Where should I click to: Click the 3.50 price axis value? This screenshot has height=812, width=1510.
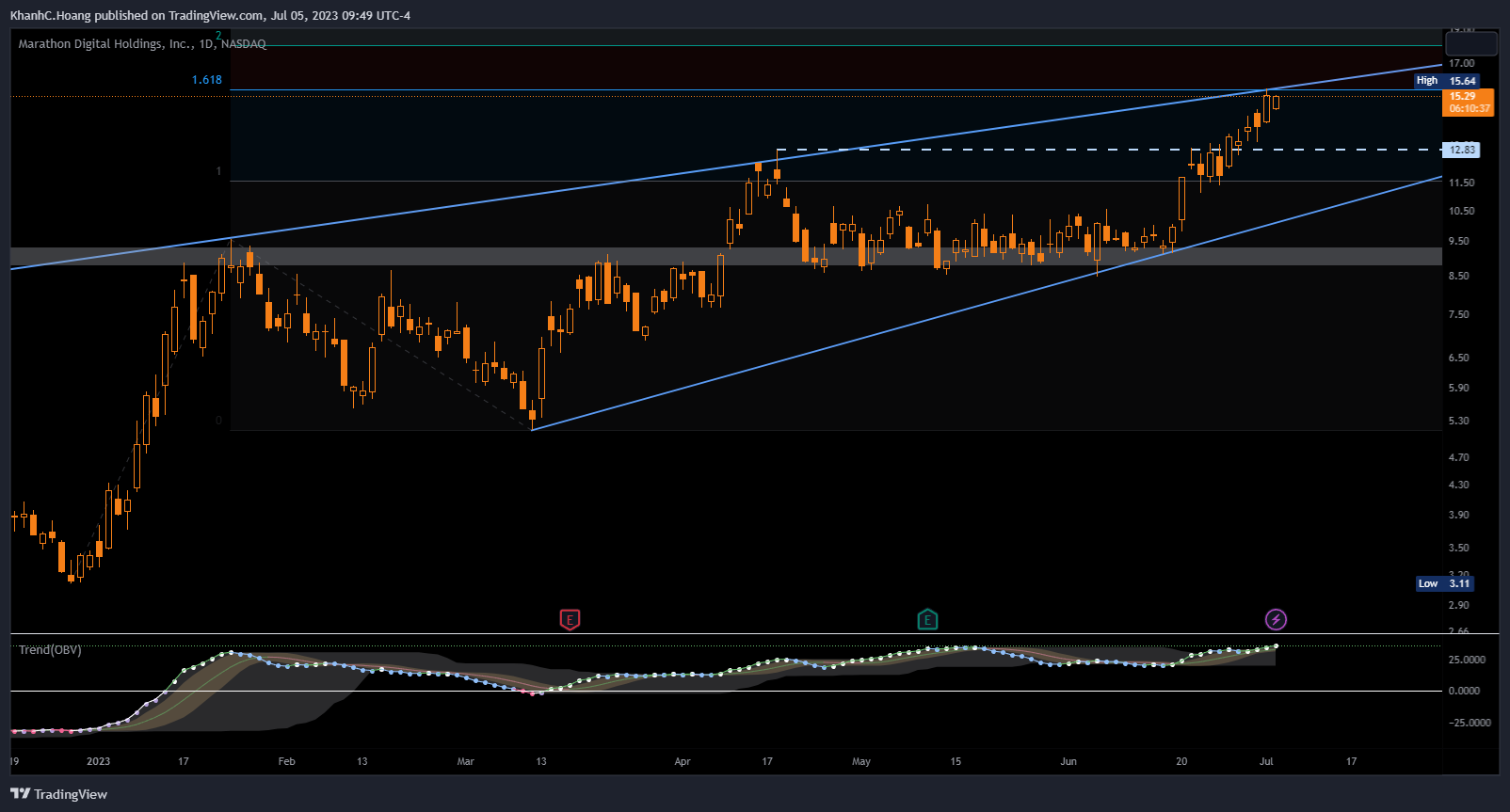[1458, 548]
